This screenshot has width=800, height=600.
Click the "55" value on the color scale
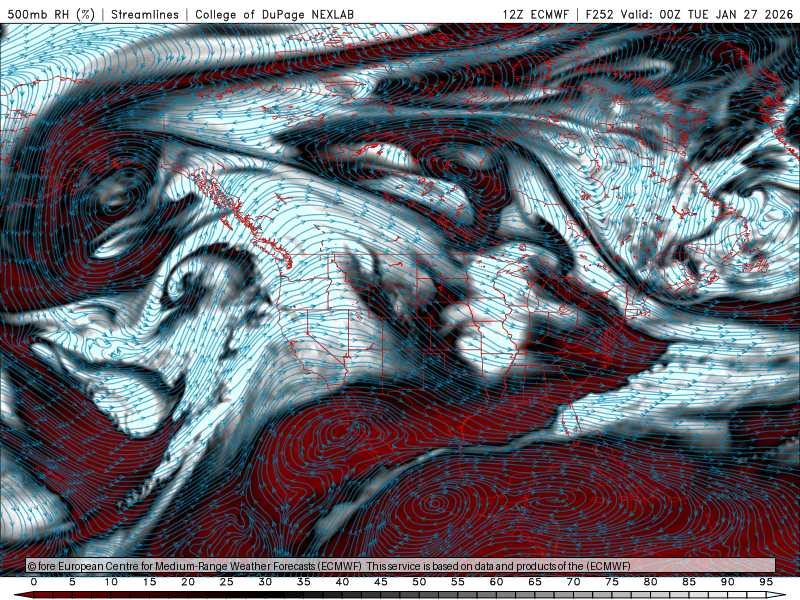point(458,582)
